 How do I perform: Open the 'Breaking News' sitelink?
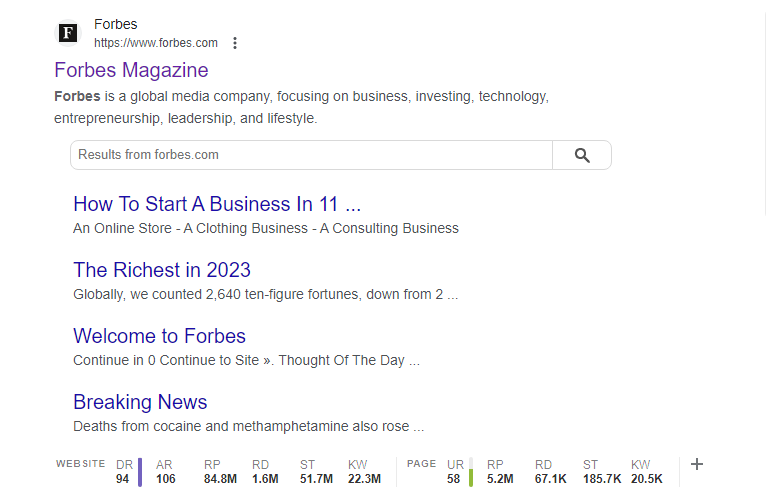pyautogui.click(x=140, y=402)
